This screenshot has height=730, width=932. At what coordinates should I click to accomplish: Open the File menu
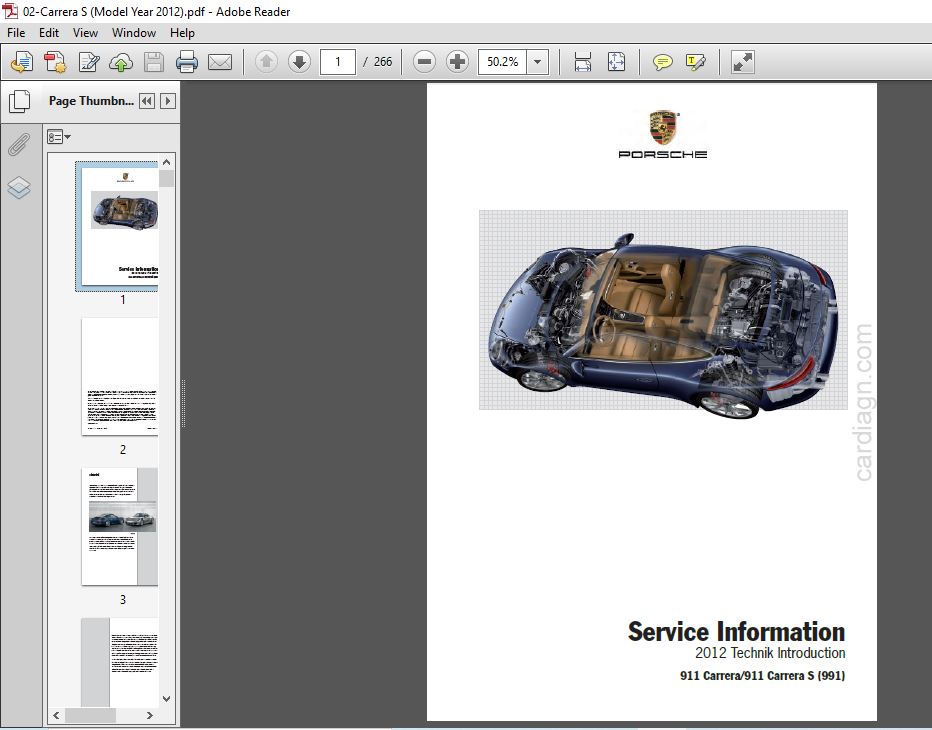(x=16, y=33)
